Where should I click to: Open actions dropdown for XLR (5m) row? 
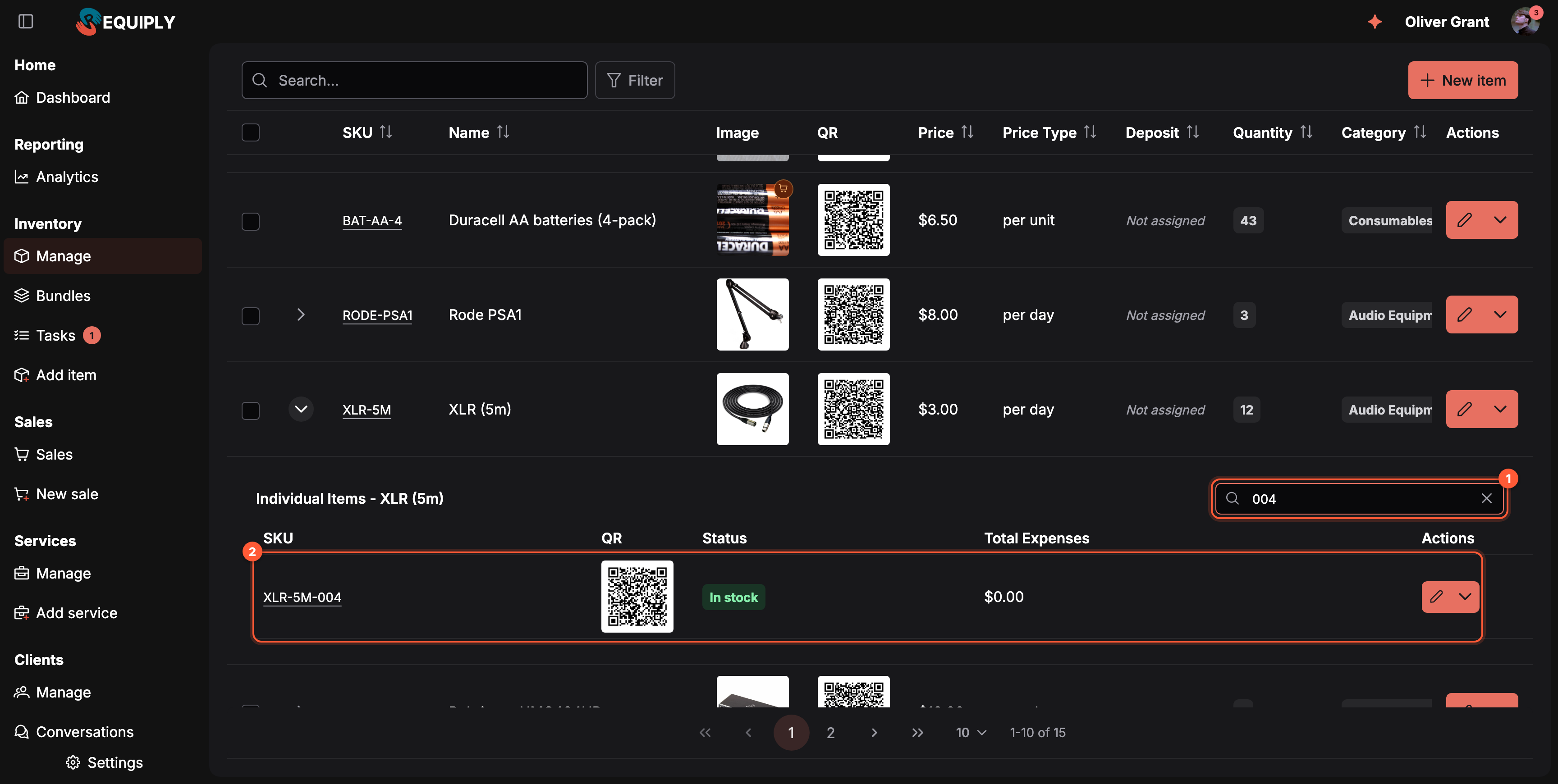[x=1500, y=409]
